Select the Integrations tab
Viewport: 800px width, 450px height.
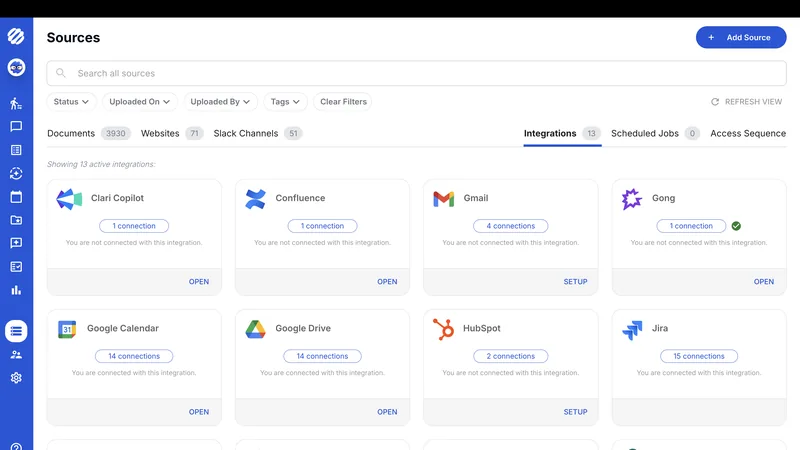pos(562,133)
